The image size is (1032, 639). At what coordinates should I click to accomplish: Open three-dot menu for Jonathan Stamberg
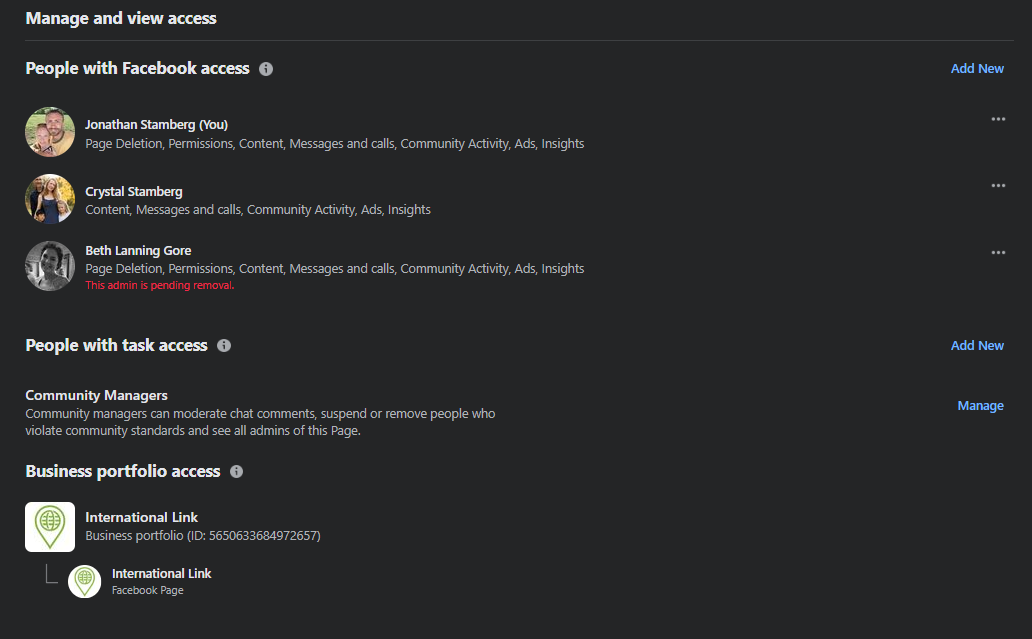coord(998,120)
